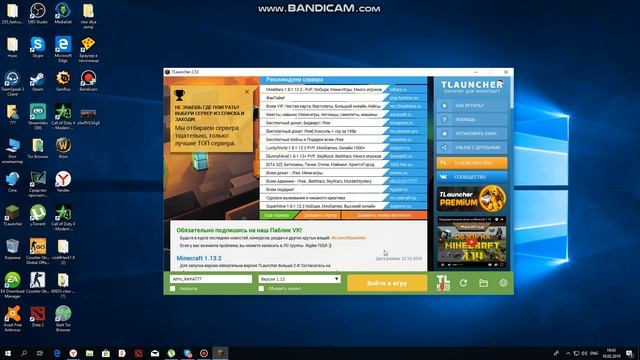The width and height of the screenshot is (640, 360).
Task: Open 'Online с друзьями' sidebar item
Action: click(472, 147)
